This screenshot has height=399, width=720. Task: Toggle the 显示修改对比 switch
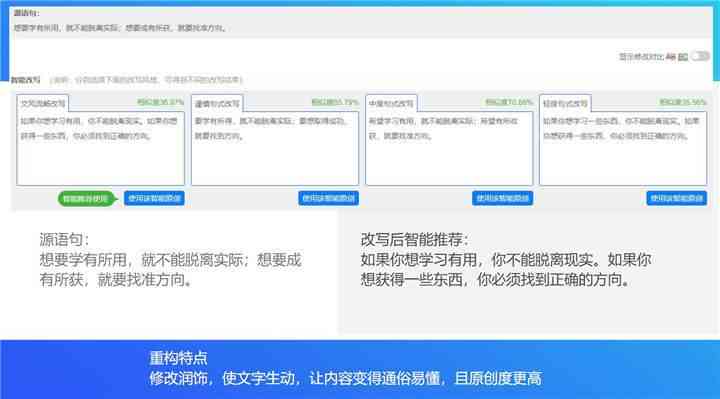click(700, 56)
